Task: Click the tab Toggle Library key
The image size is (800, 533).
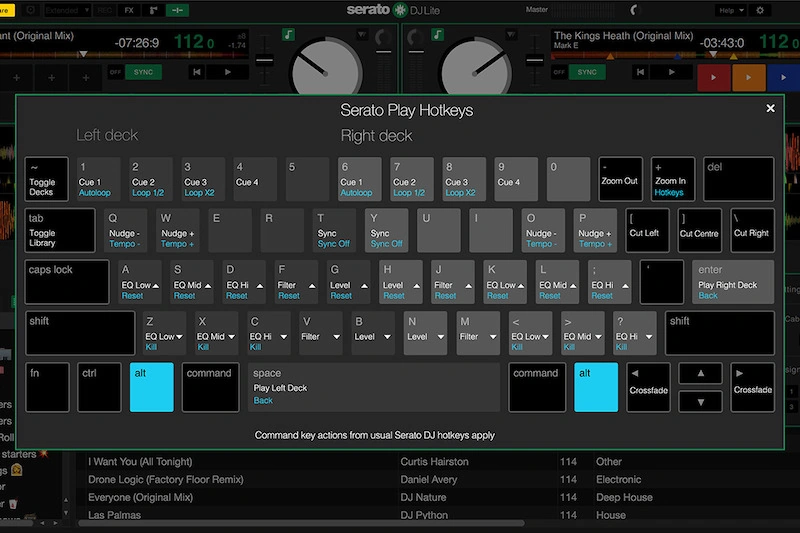Action: pyautogui.click(x=60, y=230)
